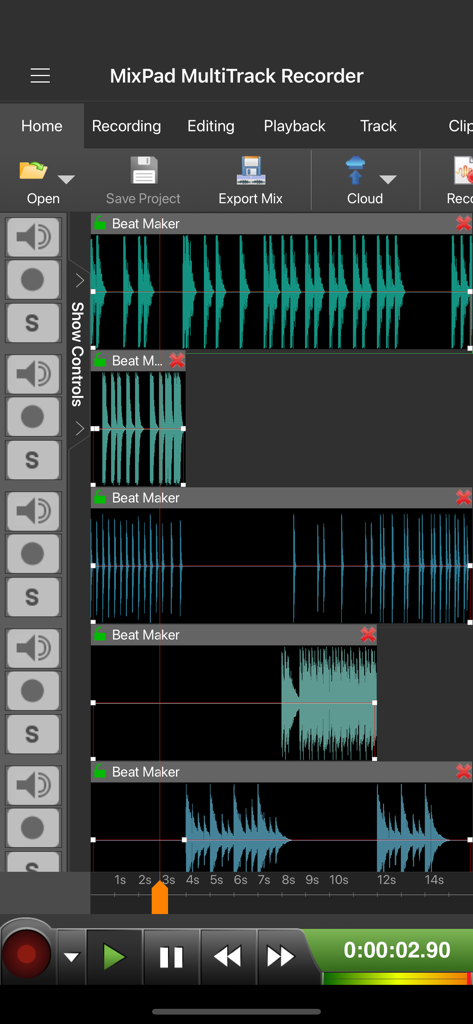Click the MixPad MultiTrack Recorder title
This screenshot has height=1024, width=473.
pos(236,76)
